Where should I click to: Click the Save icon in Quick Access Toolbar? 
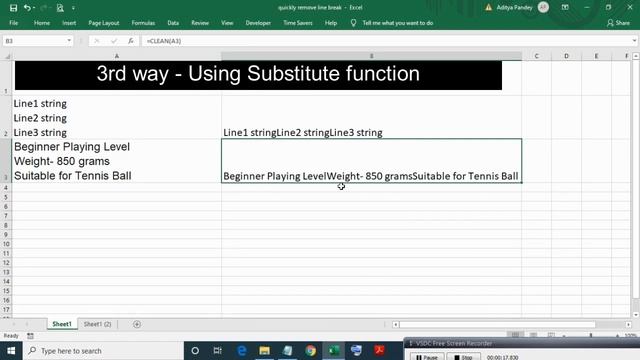tap(13, 8)
